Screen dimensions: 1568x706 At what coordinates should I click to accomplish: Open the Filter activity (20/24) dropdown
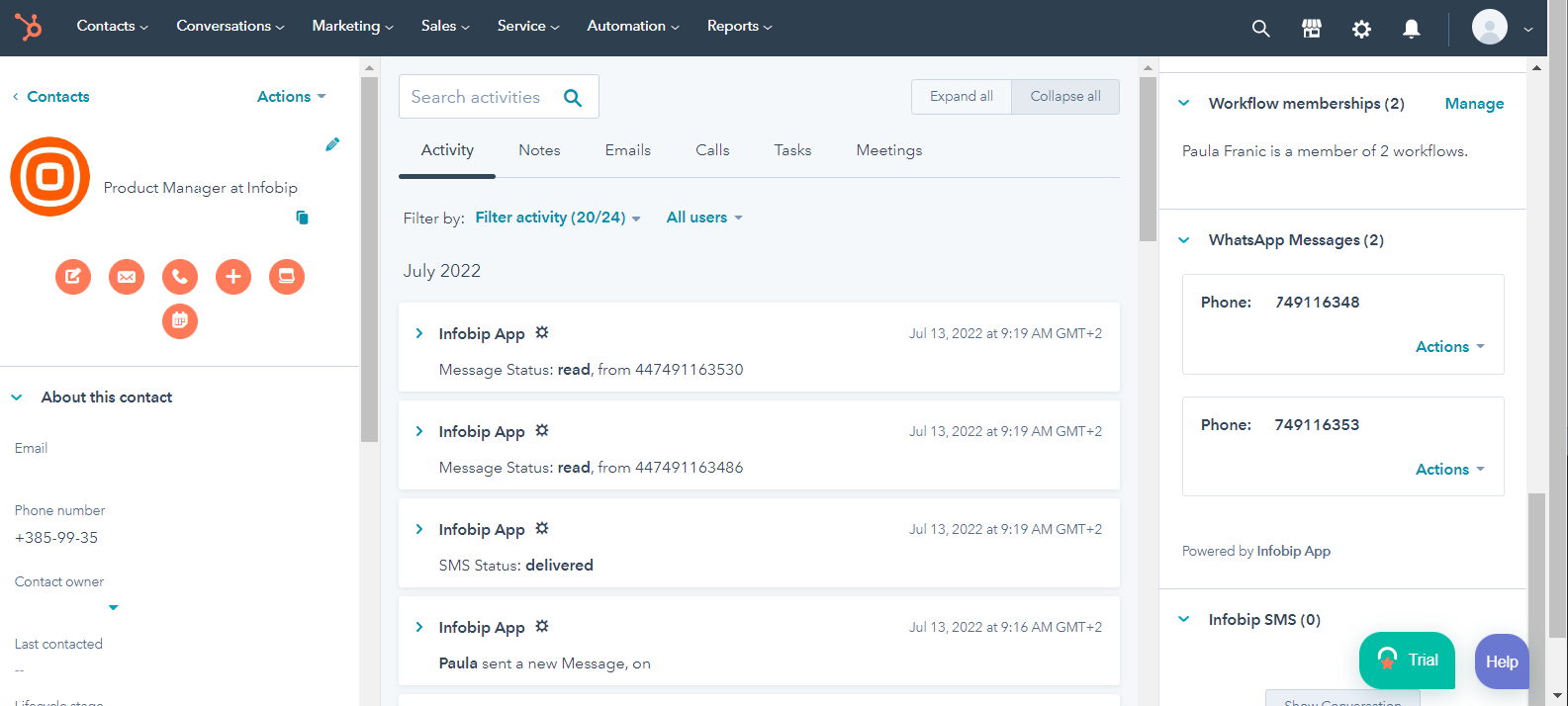[557, 218]
